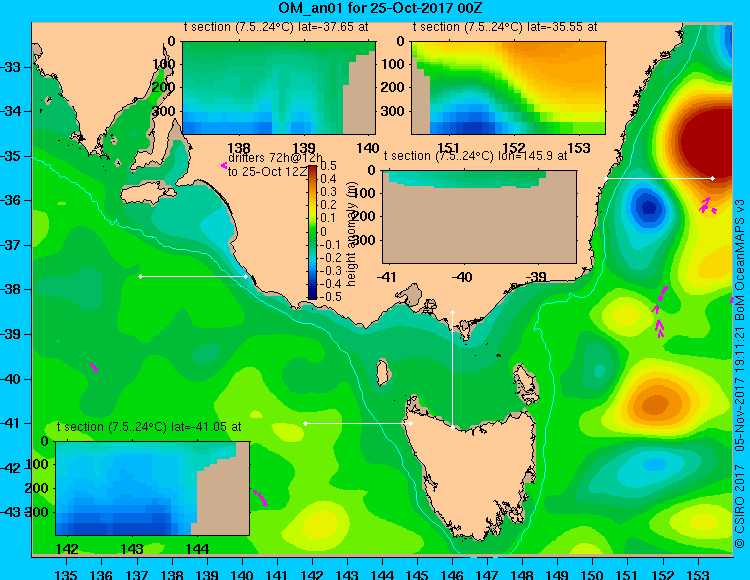
Task: Click the title 'OM_an01 for 25-Oct-2017 00Z'
Action: (381, 8)
